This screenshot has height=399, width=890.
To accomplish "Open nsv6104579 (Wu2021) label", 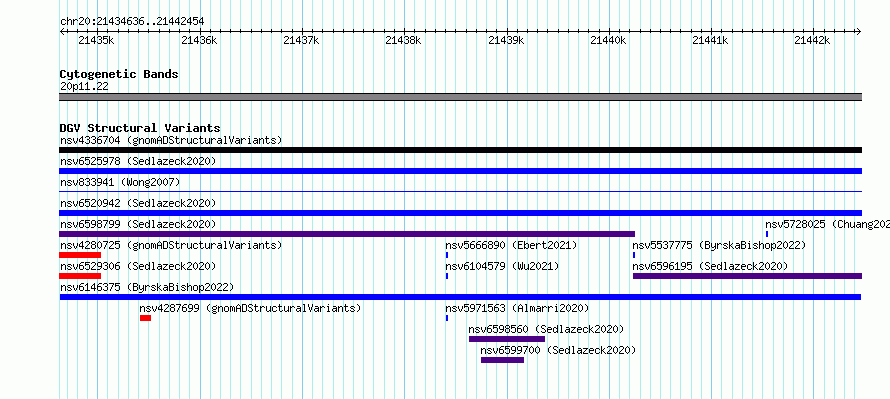I will pos(502,266).
